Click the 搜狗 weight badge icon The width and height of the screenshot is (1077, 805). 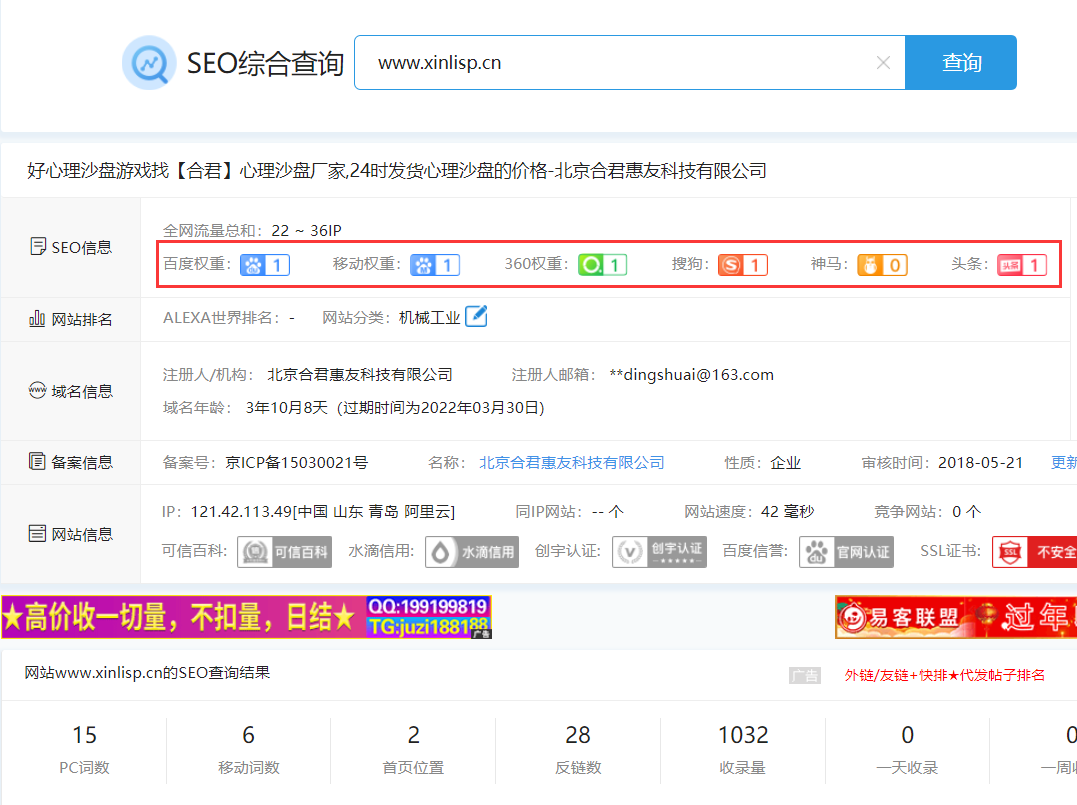[x=742, y=265]
